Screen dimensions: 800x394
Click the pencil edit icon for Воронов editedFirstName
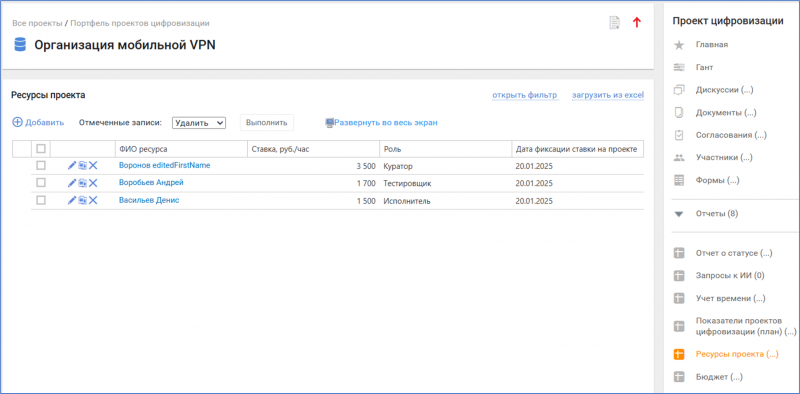72,165
